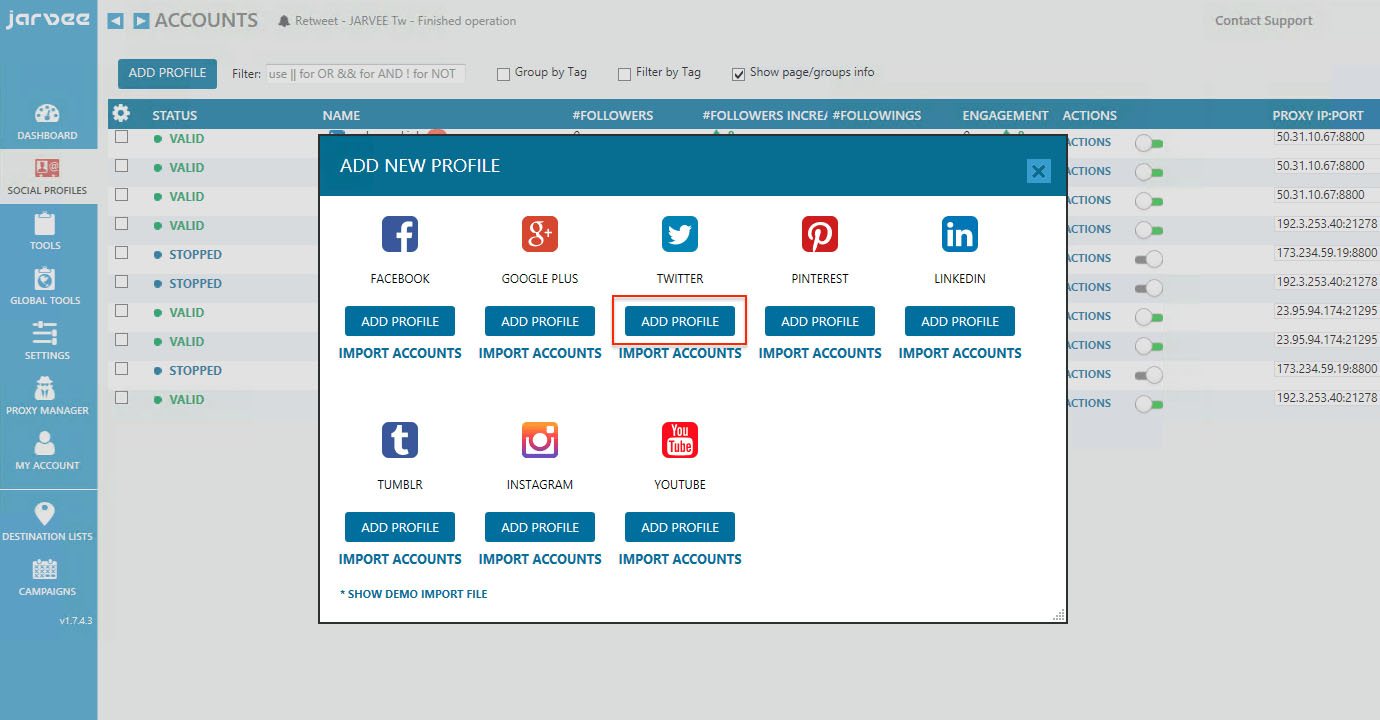The image size is (1380, 720).
Task: Click the notification bell icon
Action: 284,21
